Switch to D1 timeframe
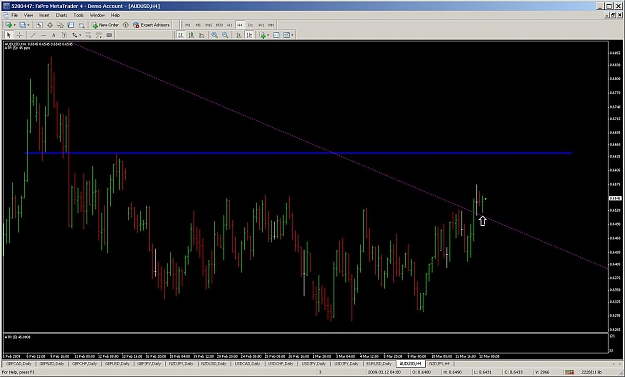The width and height of the screenshot is (625, 377). pyautogui.click(x=250, y=25)
